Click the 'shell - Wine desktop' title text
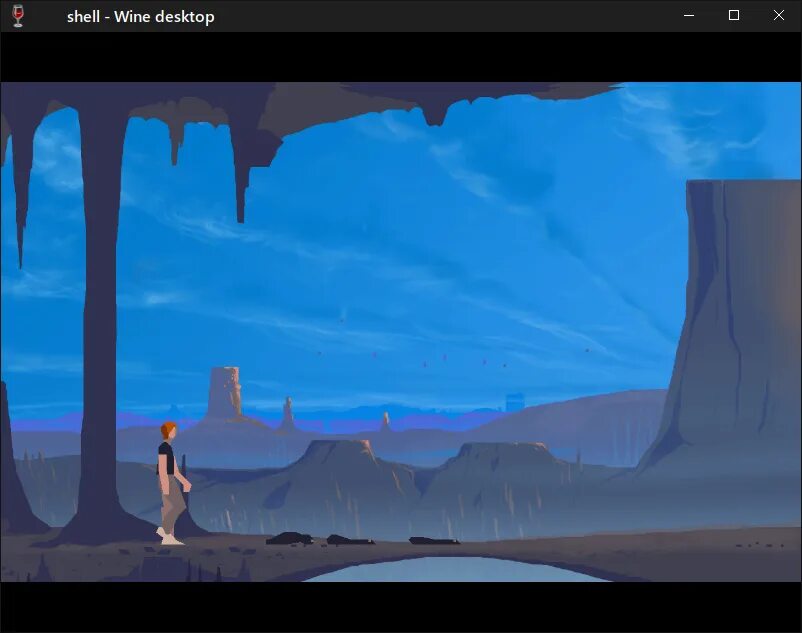 [141, 16]
